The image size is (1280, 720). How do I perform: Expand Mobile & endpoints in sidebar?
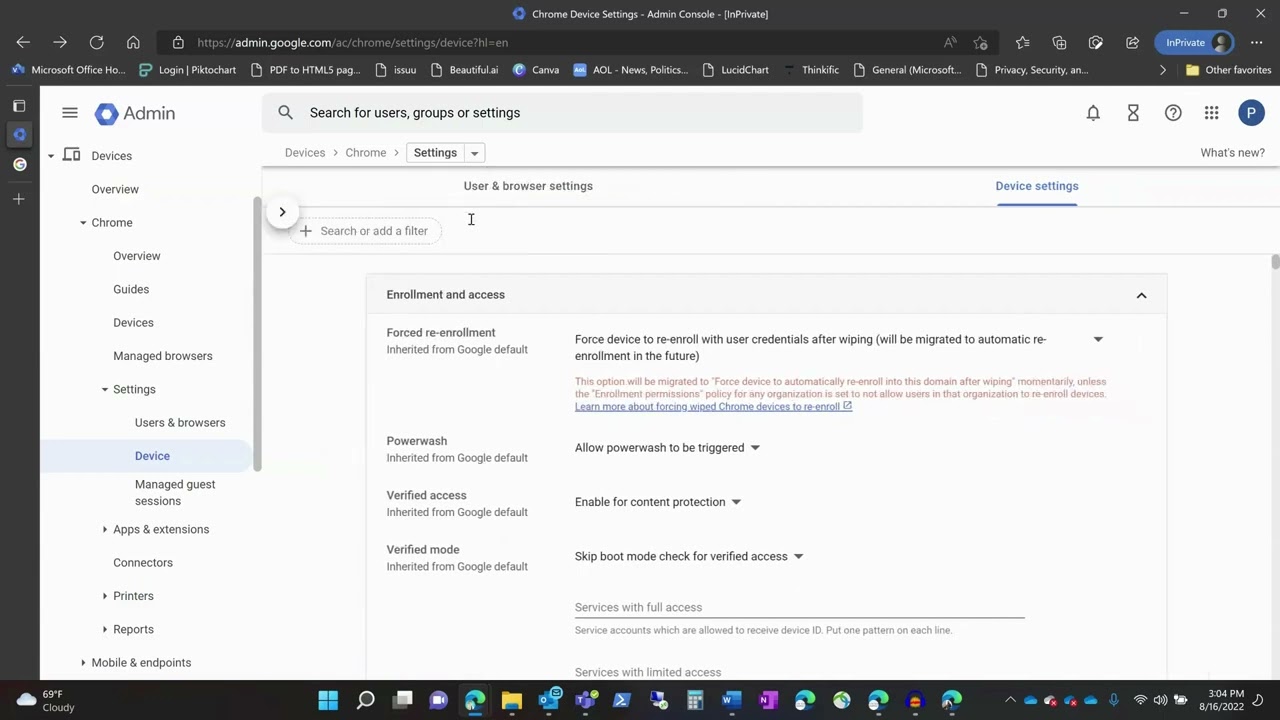tap(83, 662)
